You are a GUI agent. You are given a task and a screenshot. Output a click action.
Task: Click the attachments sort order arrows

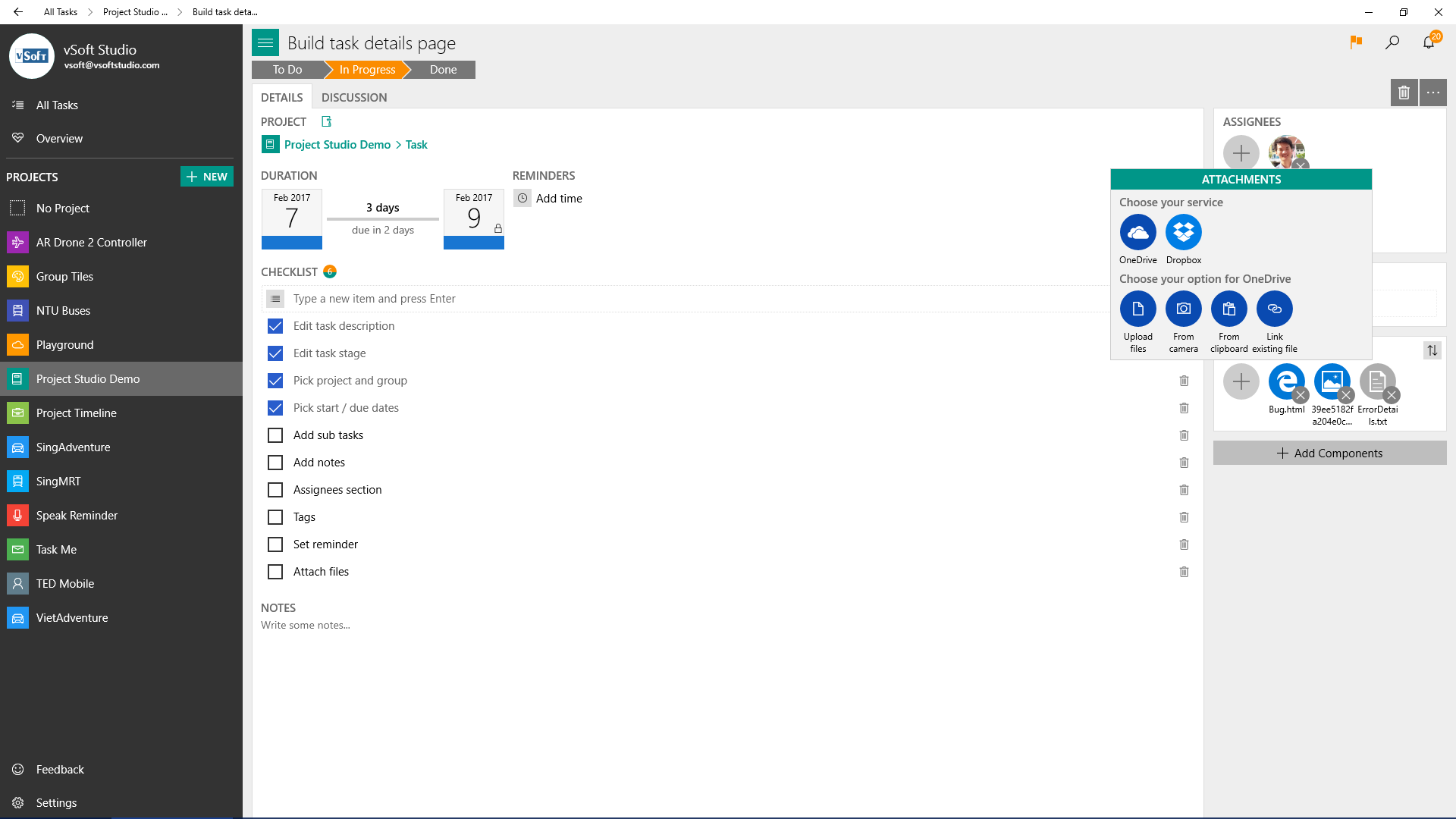point(1432,350)
